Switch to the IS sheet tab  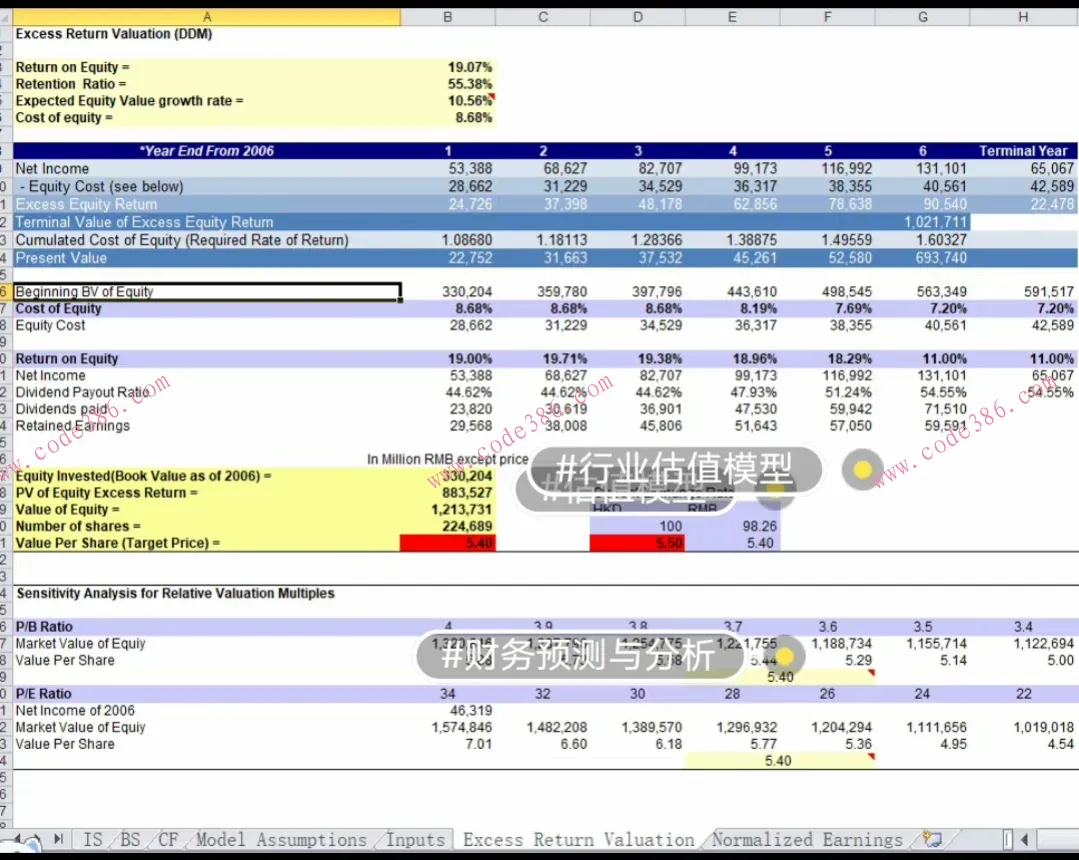92,840
